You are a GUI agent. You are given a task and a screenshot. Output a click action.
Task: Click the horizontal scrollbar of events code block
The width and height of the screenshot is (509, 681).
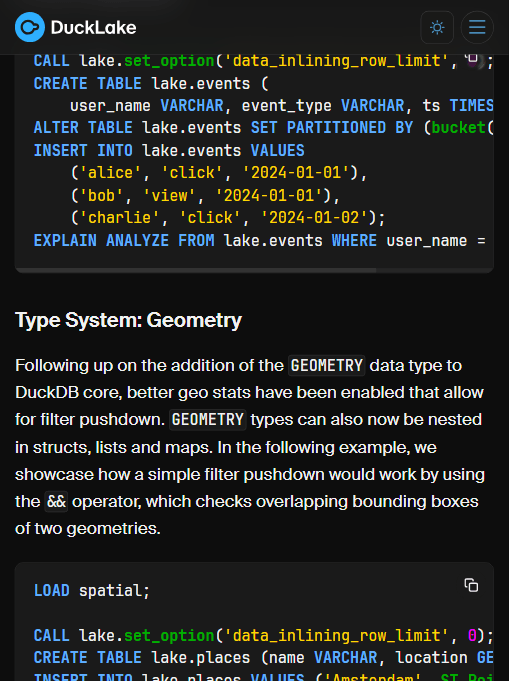pyautogui.click(x=195, y=270)
